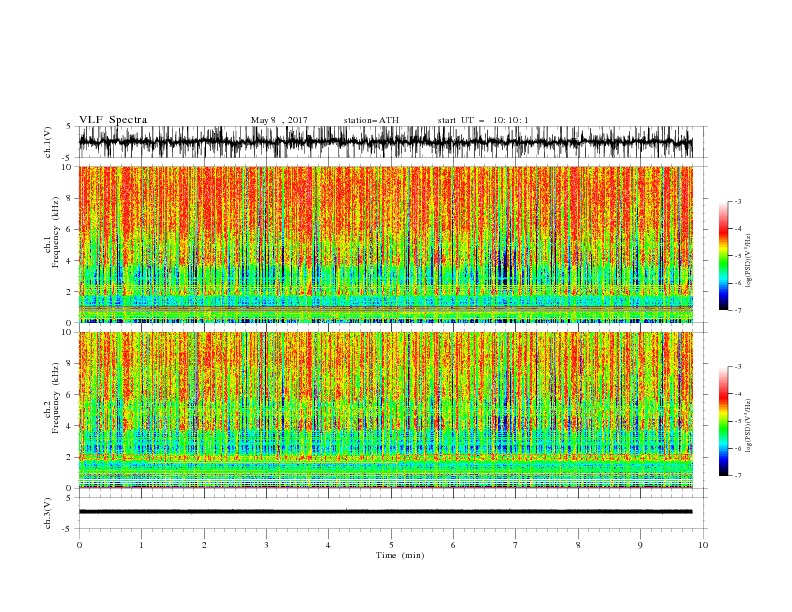Click the "5" upper tick of ch.1(V) axis
This screenshot has height=612, width=792.
pos(69,126)
